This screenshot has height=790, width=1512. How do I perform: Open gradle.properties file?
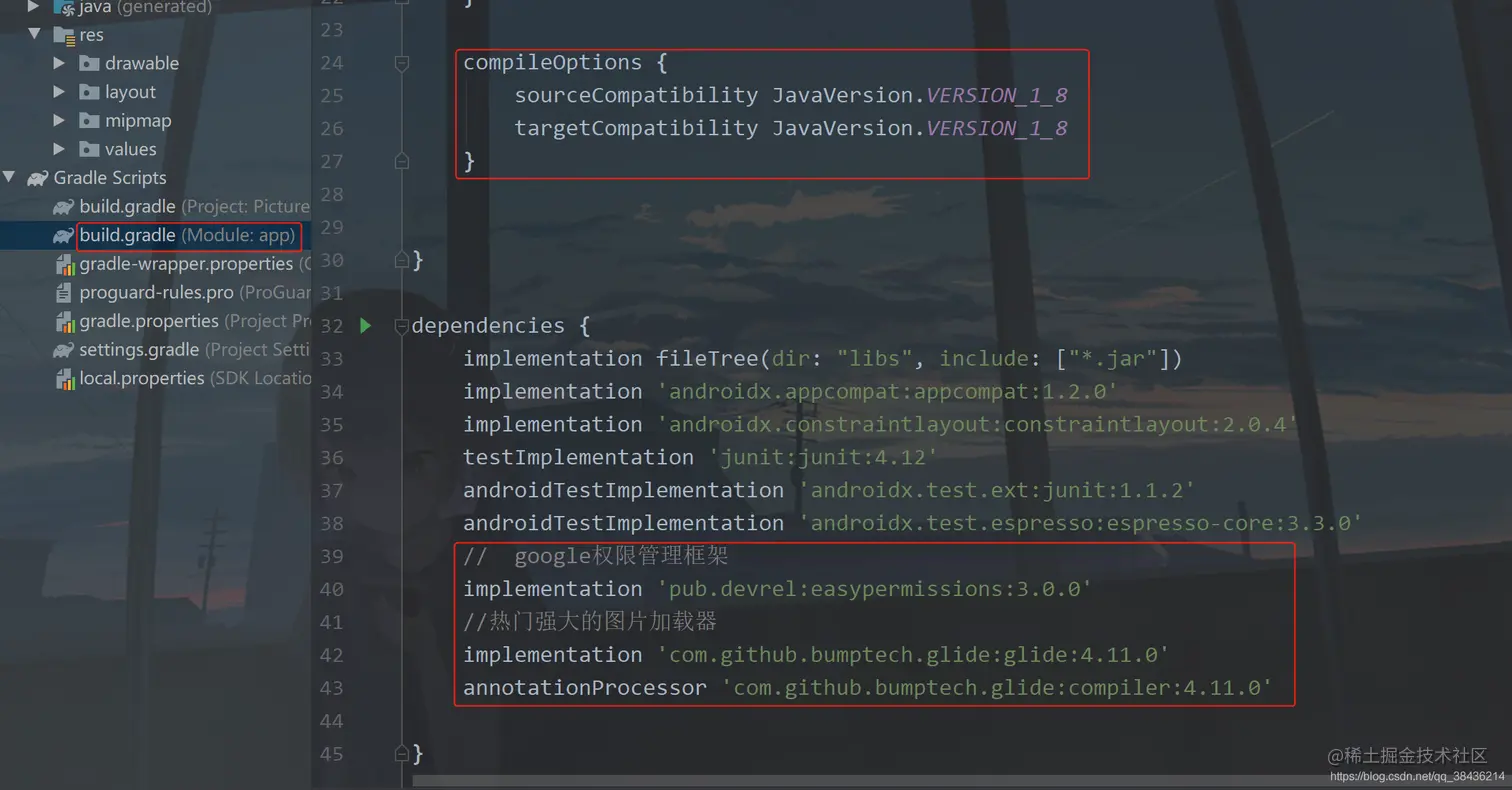[195, 321]
